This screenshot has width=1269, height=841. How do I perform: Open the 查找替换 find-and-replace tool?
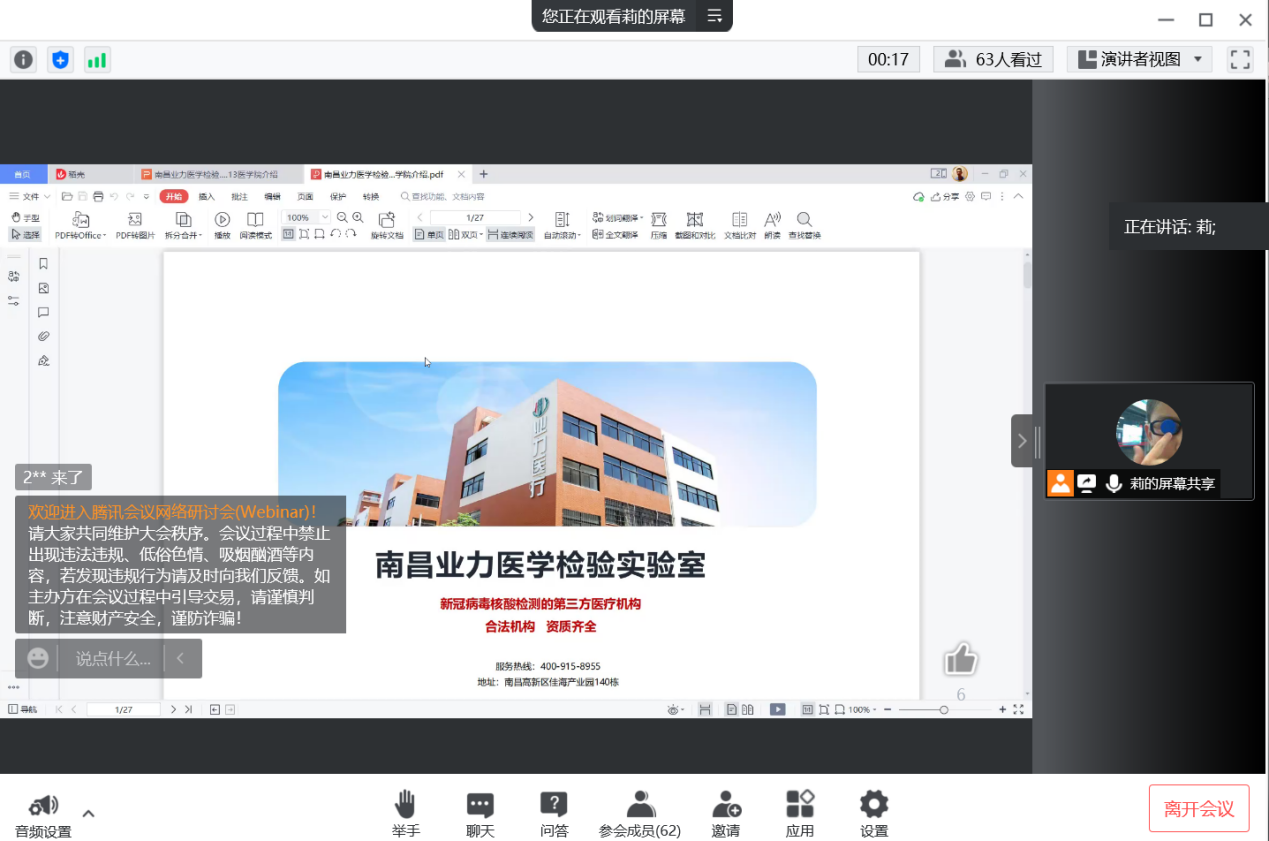[803, 222]
